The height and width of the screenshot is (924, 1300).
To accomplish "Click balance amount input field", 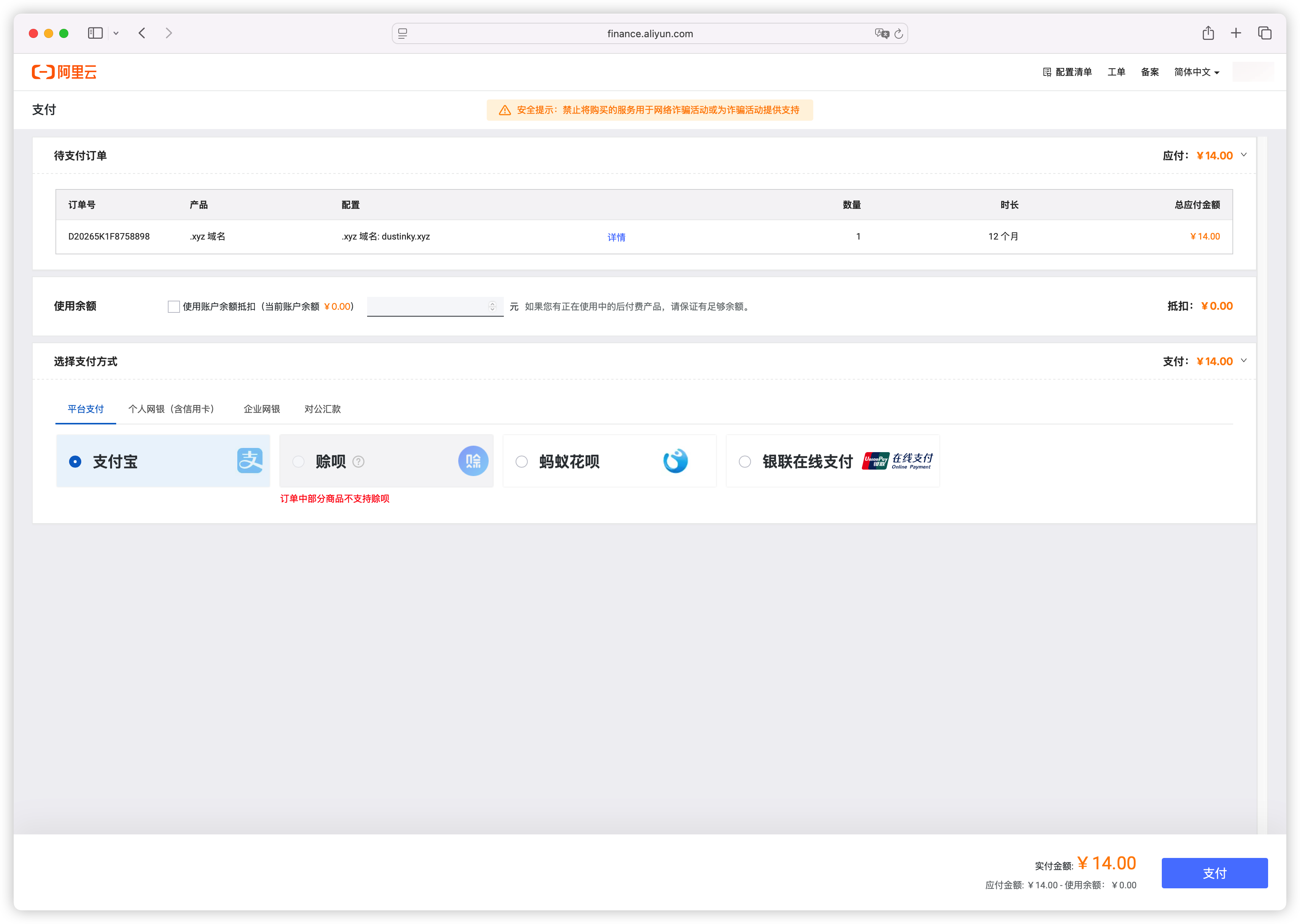I will (435, 306).
